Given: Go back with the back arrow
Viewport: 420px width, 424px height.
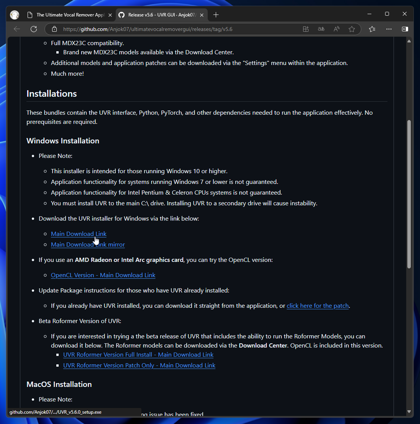Looking at the screenshot, I should (17, 29).
